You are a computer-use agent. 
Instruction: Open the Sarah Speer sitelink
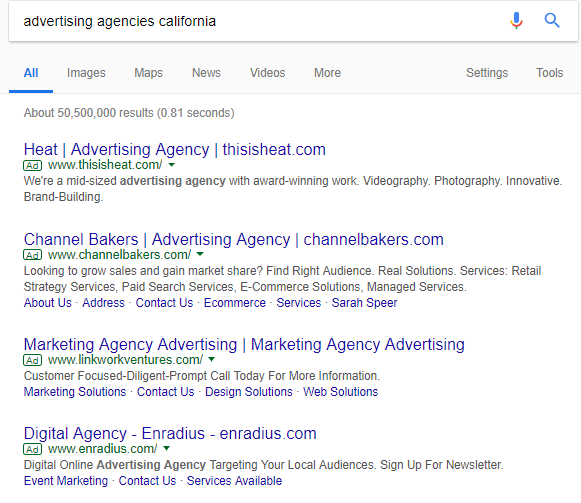click(364, 303)
